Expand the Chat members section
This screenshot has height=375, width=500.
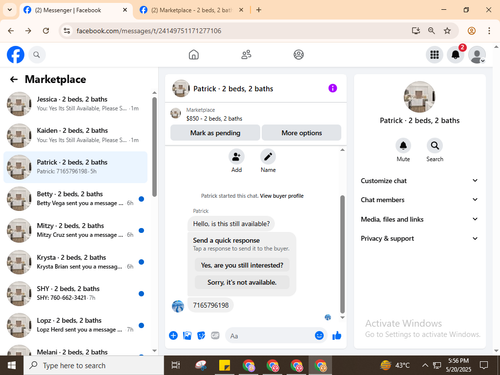tap(419, 200)
